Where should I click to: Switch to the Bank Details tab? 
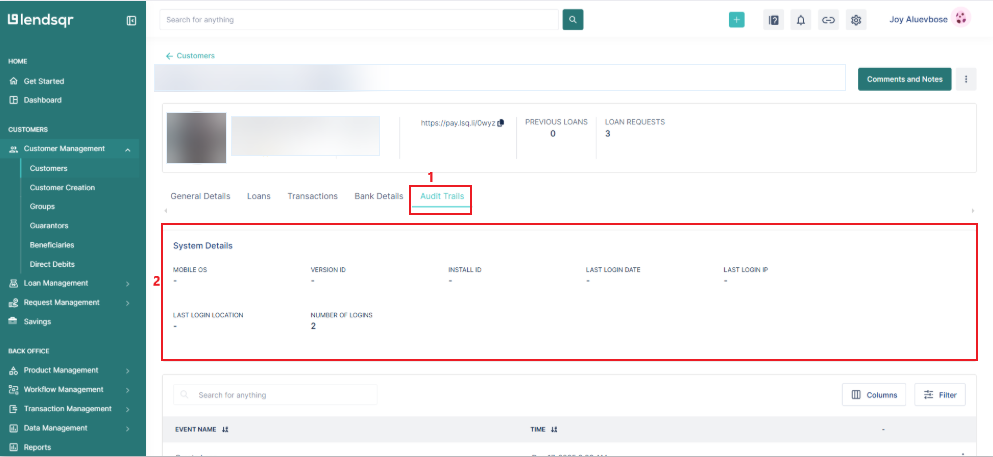[379, 196]
